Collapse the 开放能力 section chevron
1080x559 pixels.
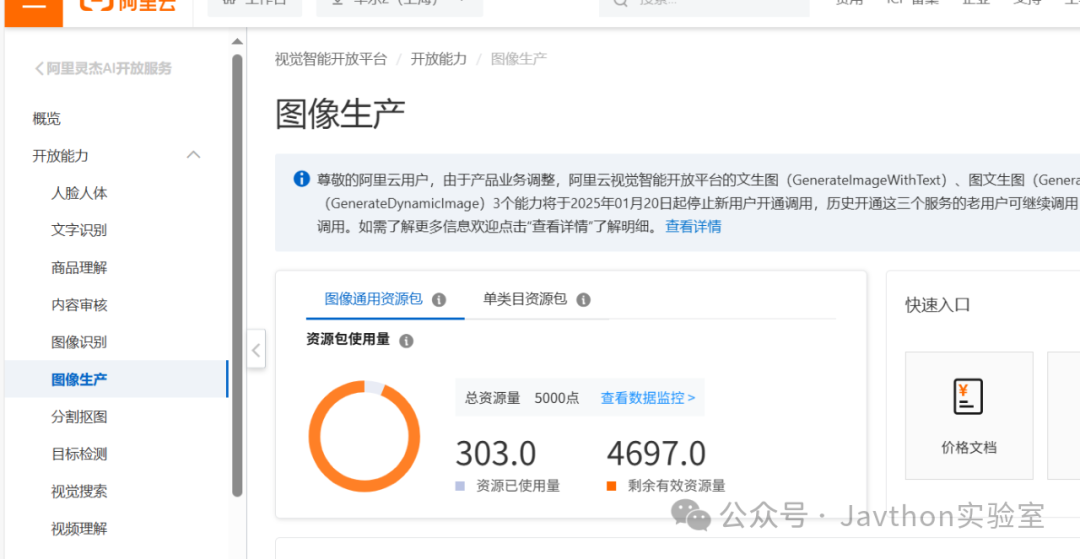(194, 156)
